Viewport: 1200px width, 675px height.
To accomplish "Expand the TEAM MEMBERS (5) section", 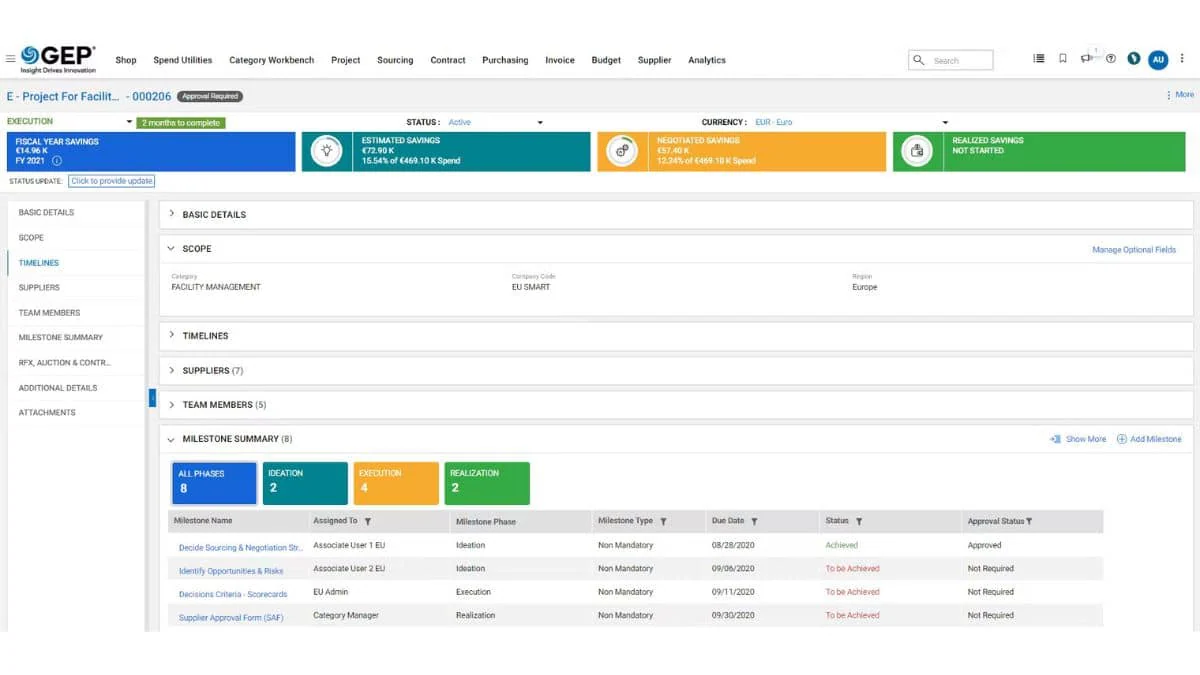I will click(172, 404).
